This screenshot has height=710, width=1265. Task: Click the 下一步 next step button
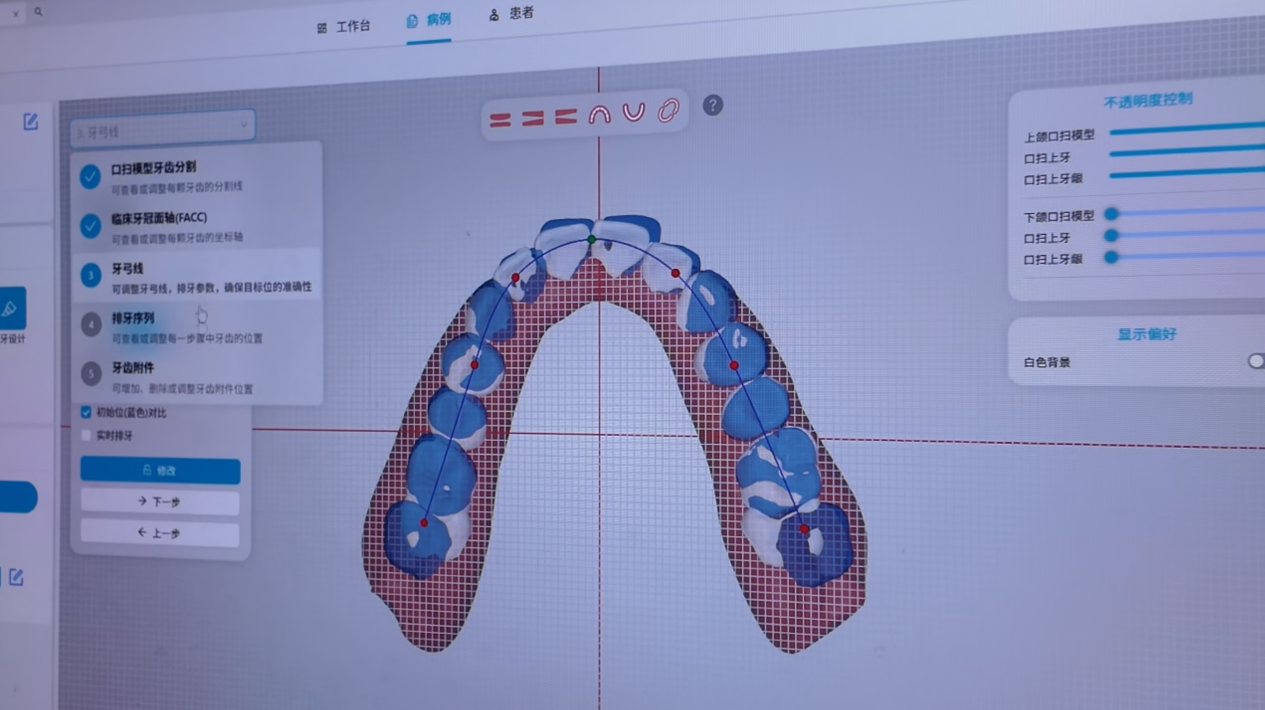pos(160,501)
